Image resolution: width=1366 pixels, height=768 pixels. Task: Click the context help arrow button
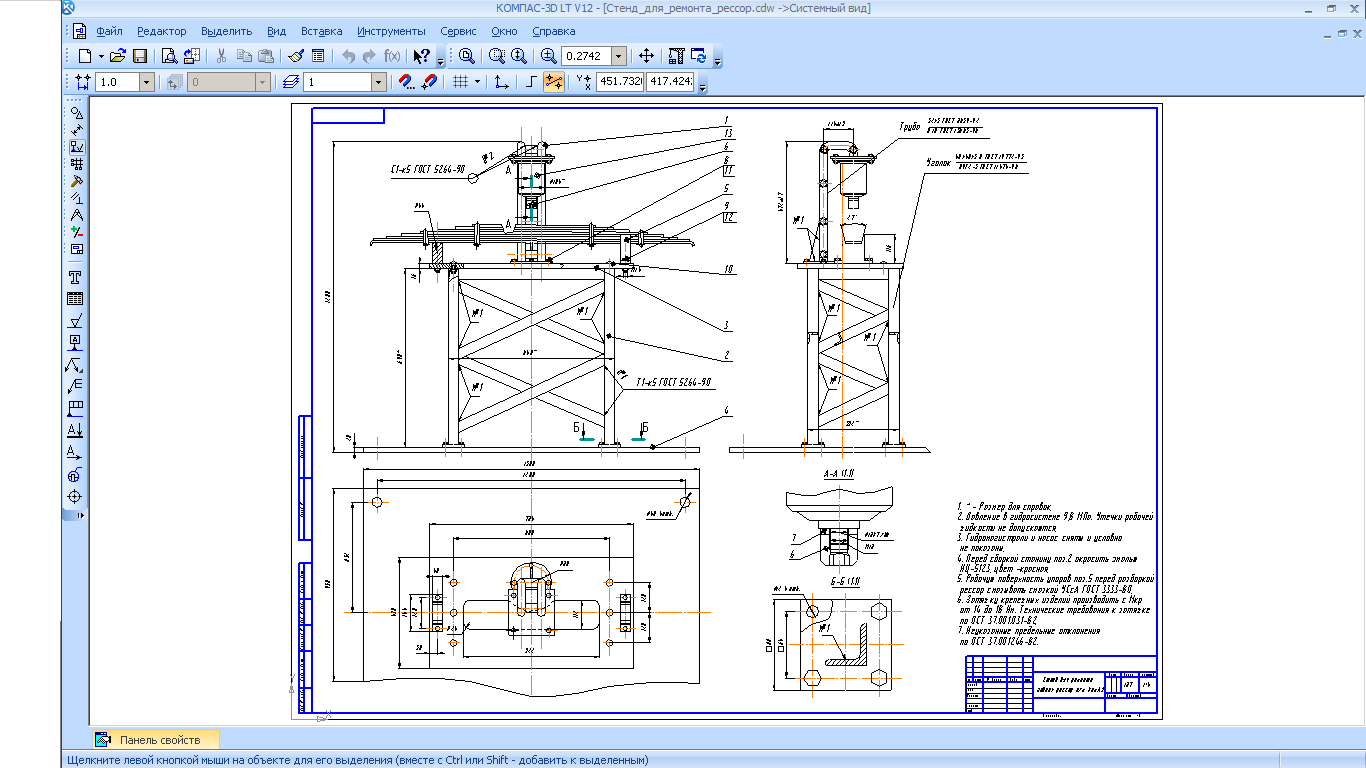pyautogui.click(x=422, y=56)
